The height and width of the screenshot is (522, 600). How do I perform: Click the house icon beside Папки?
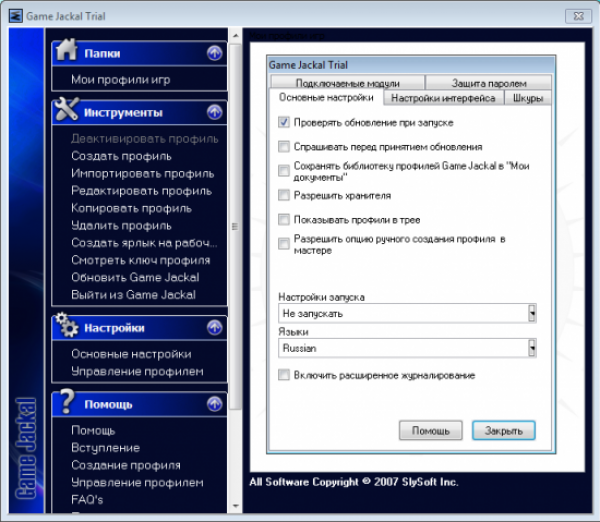tap(67, 50)
